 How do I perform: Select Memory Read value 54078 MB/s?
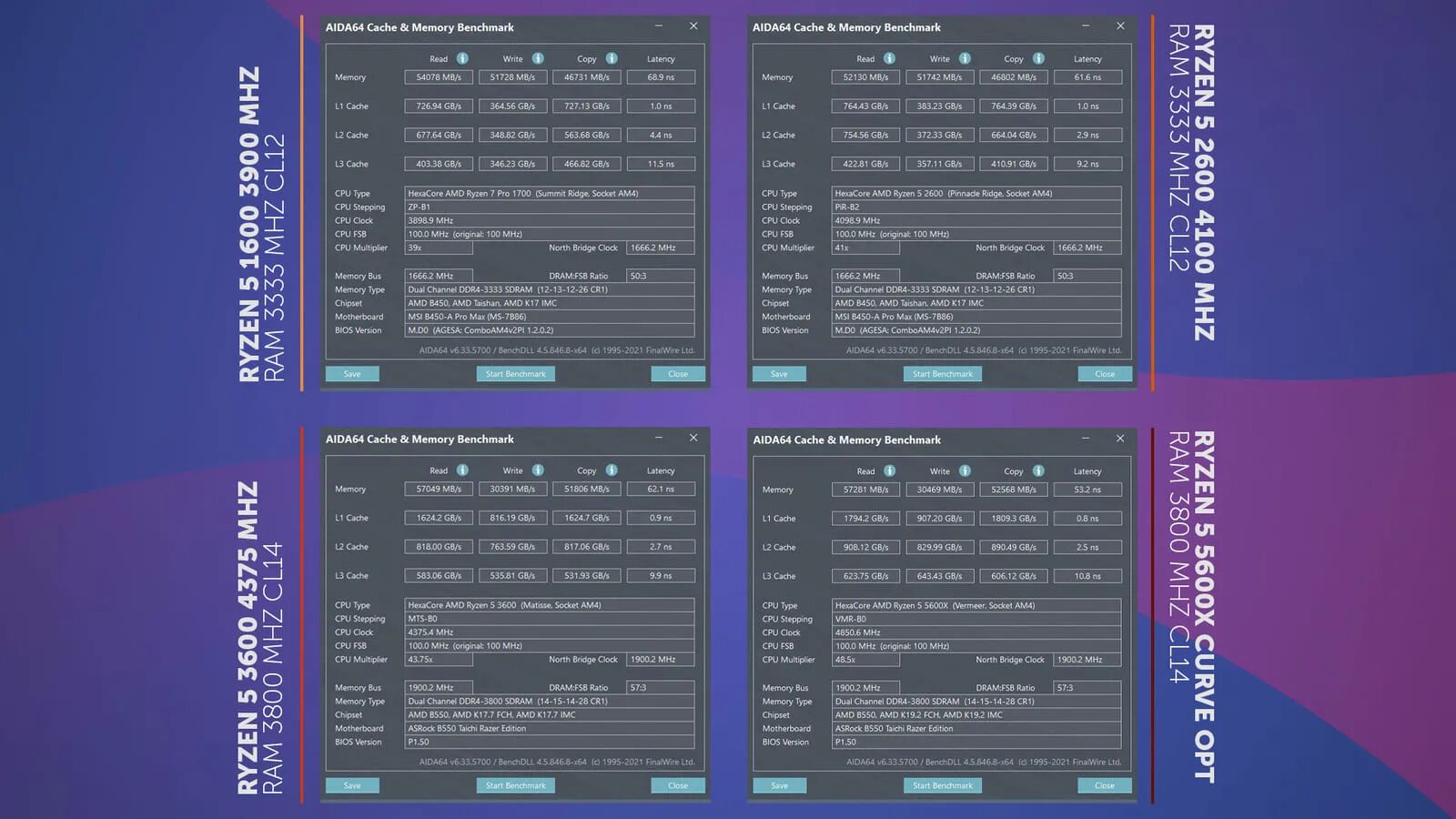[439, 77]
